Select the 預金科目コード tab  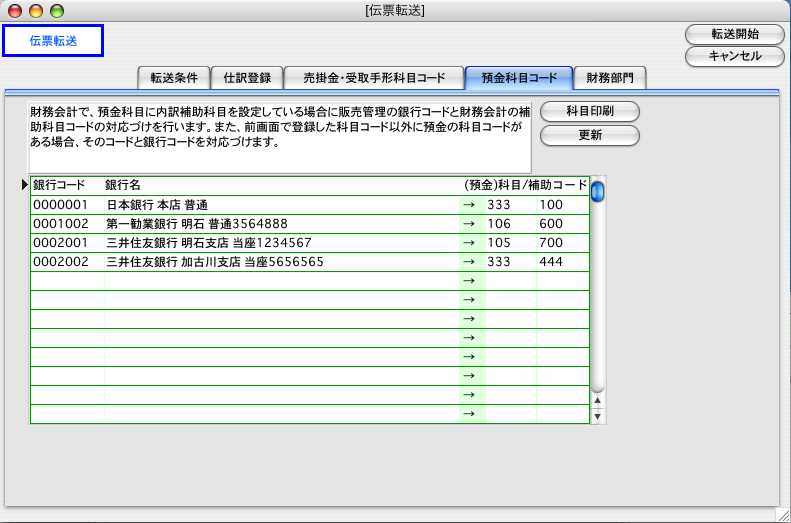[518, 77]
